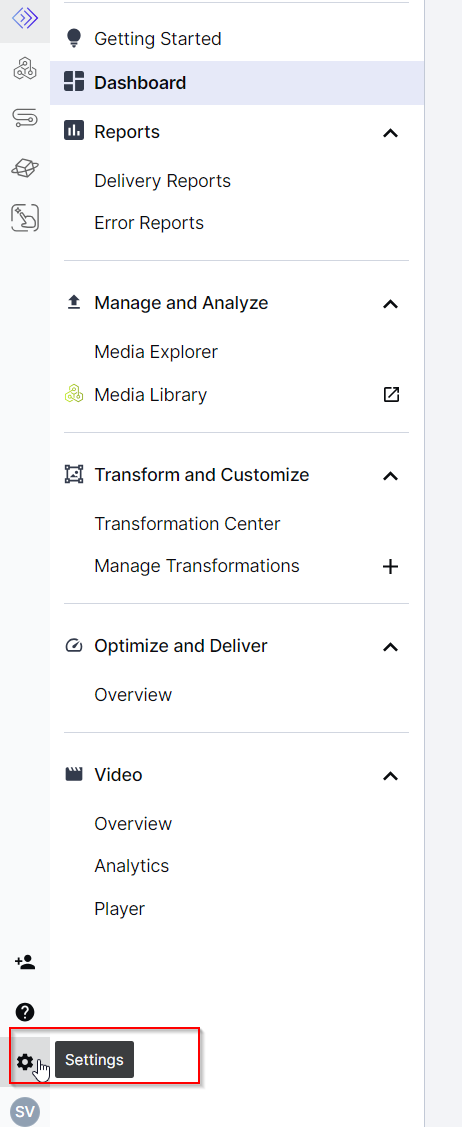
Task: Collapse the Transform and Customize chevron
Action: click(x=390, y=476)
